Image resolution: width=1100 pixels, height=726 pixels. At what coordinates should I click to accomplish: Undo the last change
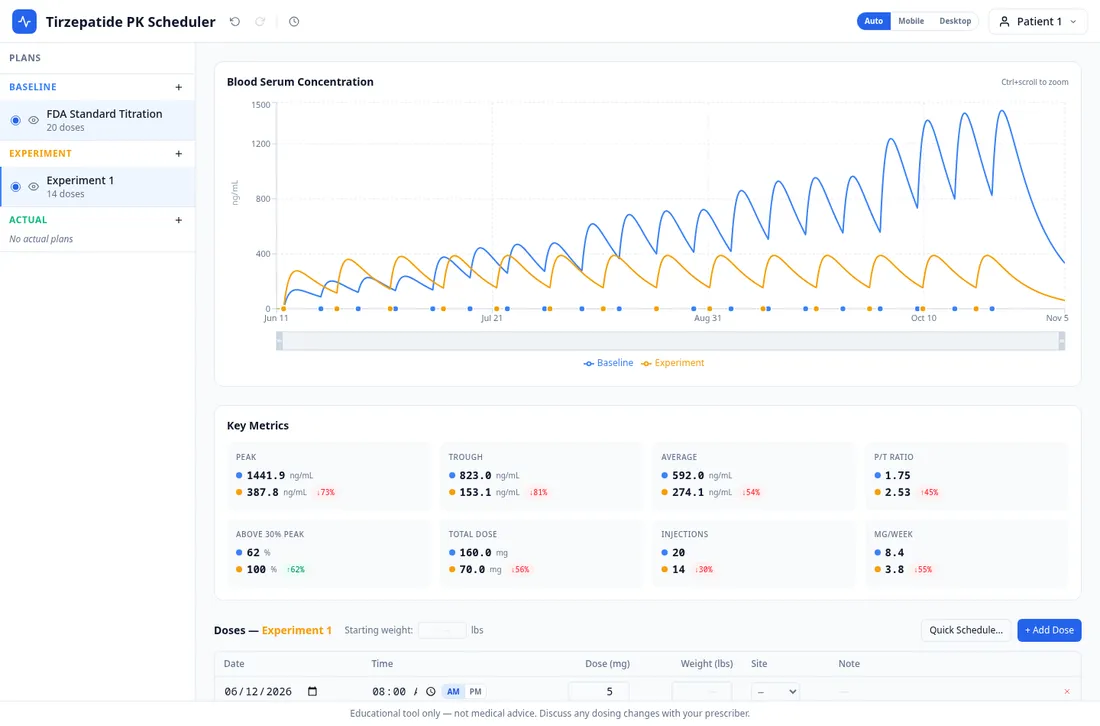(235, 22)
